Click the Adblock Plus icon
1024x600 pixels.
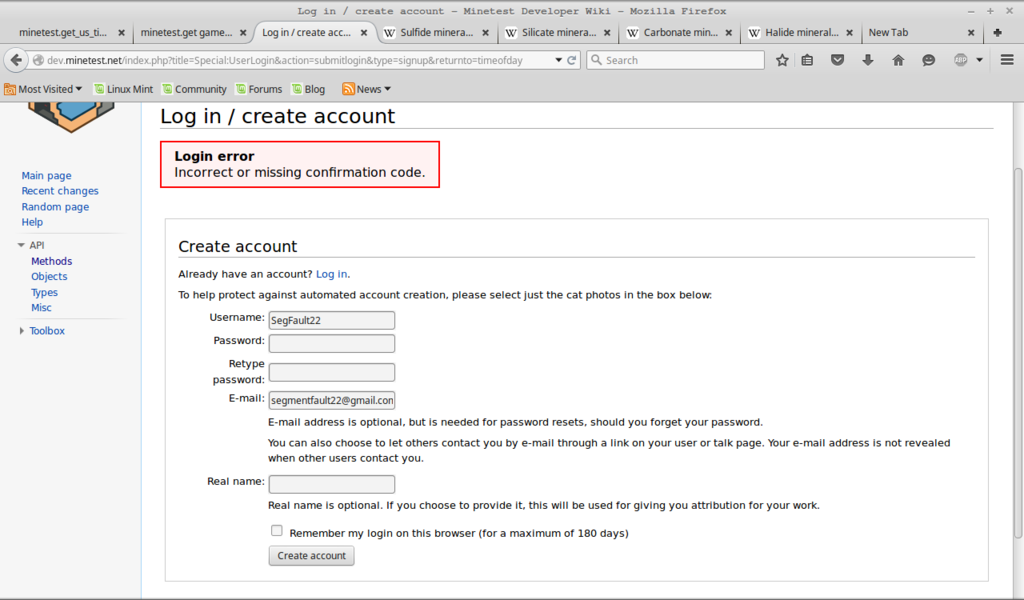[x=961, y=60]
